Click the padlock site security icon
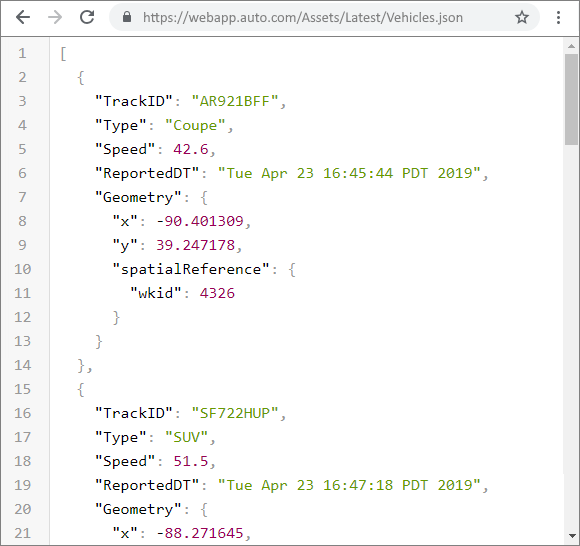The image size is (580, 546). [127, 17]
